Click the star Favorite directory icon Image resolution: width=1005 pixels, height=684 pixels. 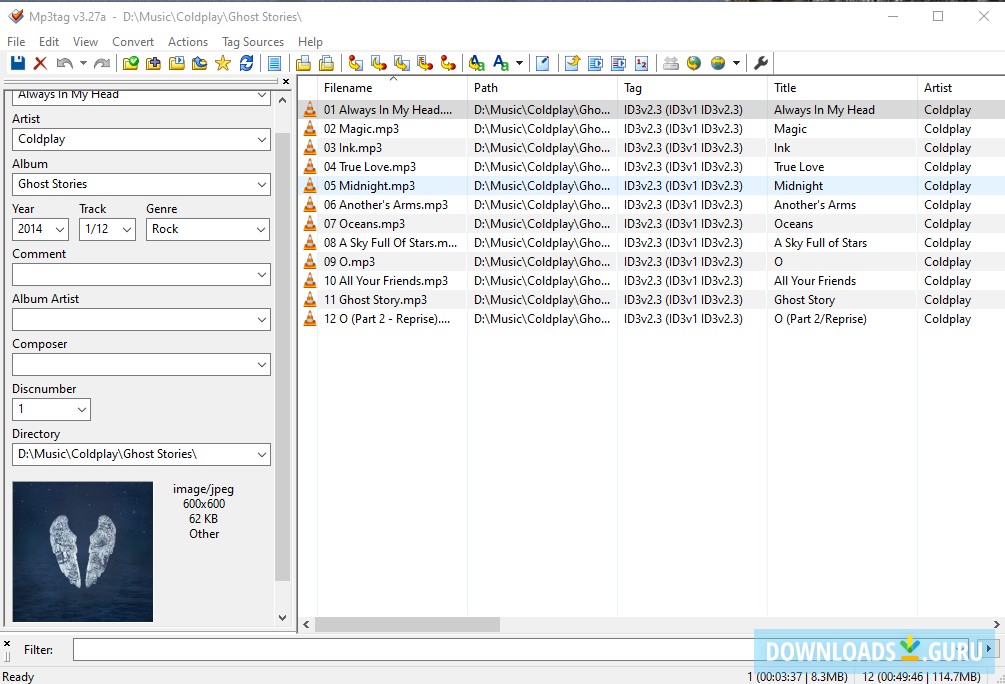click(222, 62)
